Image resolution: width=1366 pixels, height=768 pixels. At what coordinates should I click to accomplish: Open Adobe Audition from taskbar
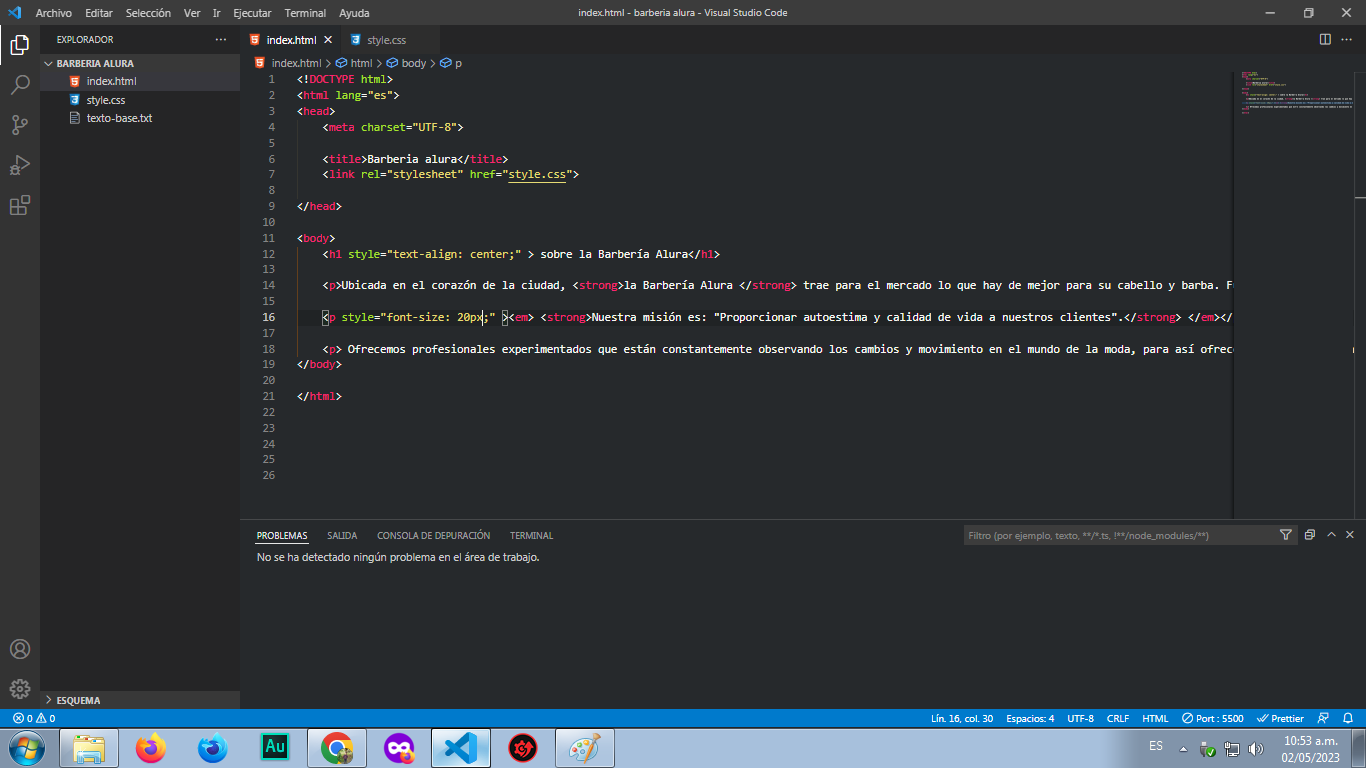click(275, 748)
